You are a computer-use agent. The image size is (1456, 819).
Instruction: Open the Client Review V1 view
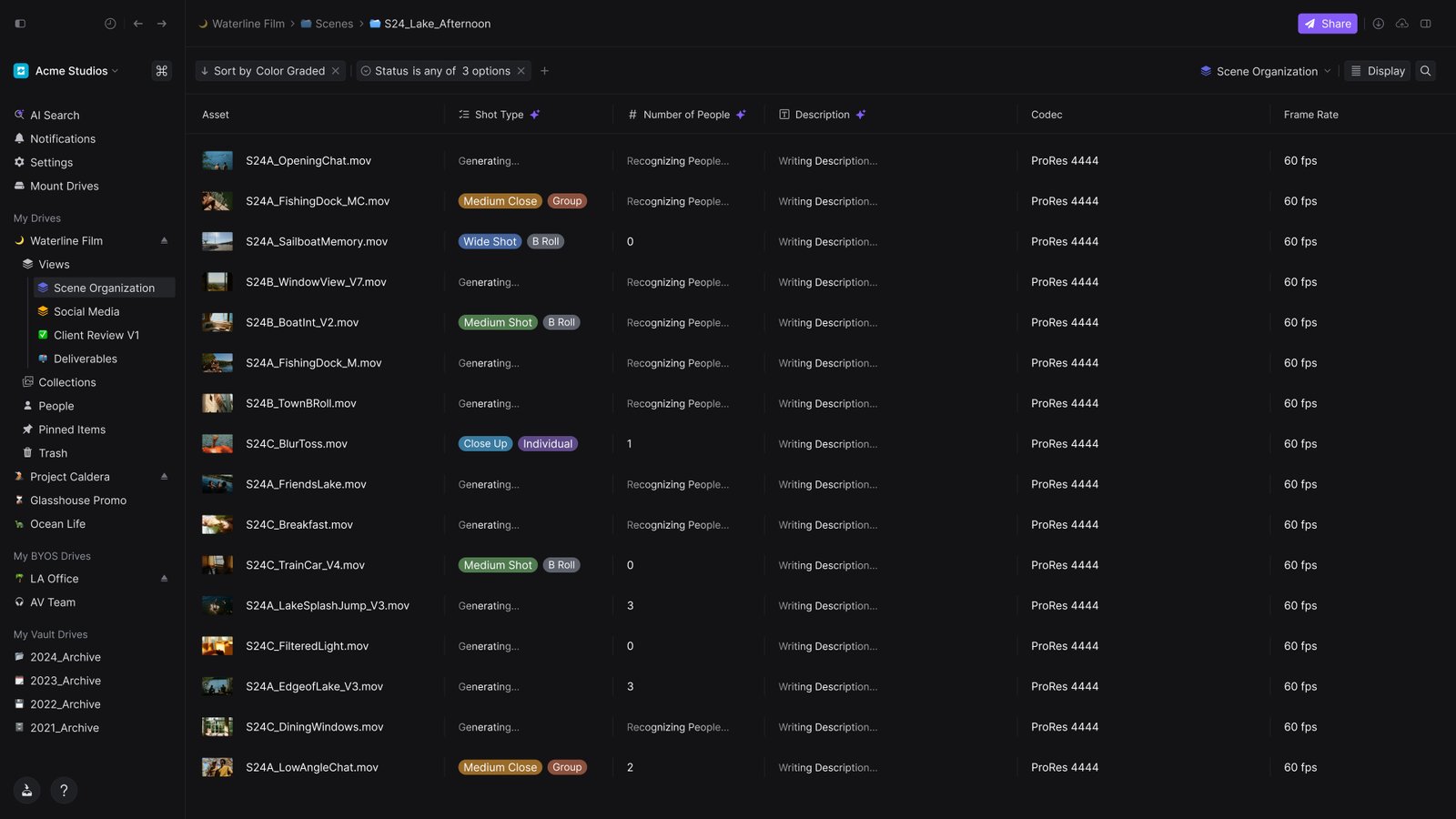click(96, 335)
